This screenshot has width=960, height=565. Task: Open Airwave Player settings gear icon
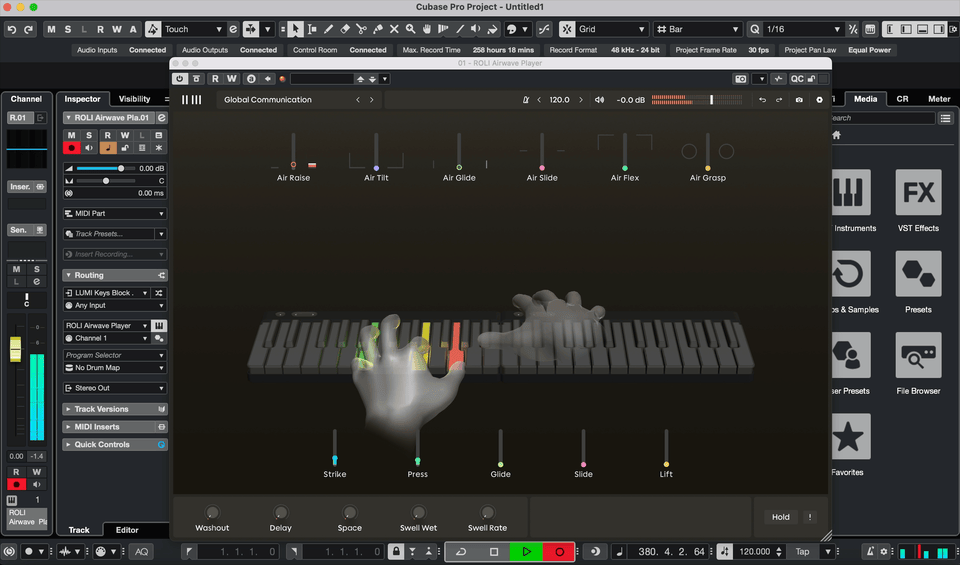pos(819,100)
